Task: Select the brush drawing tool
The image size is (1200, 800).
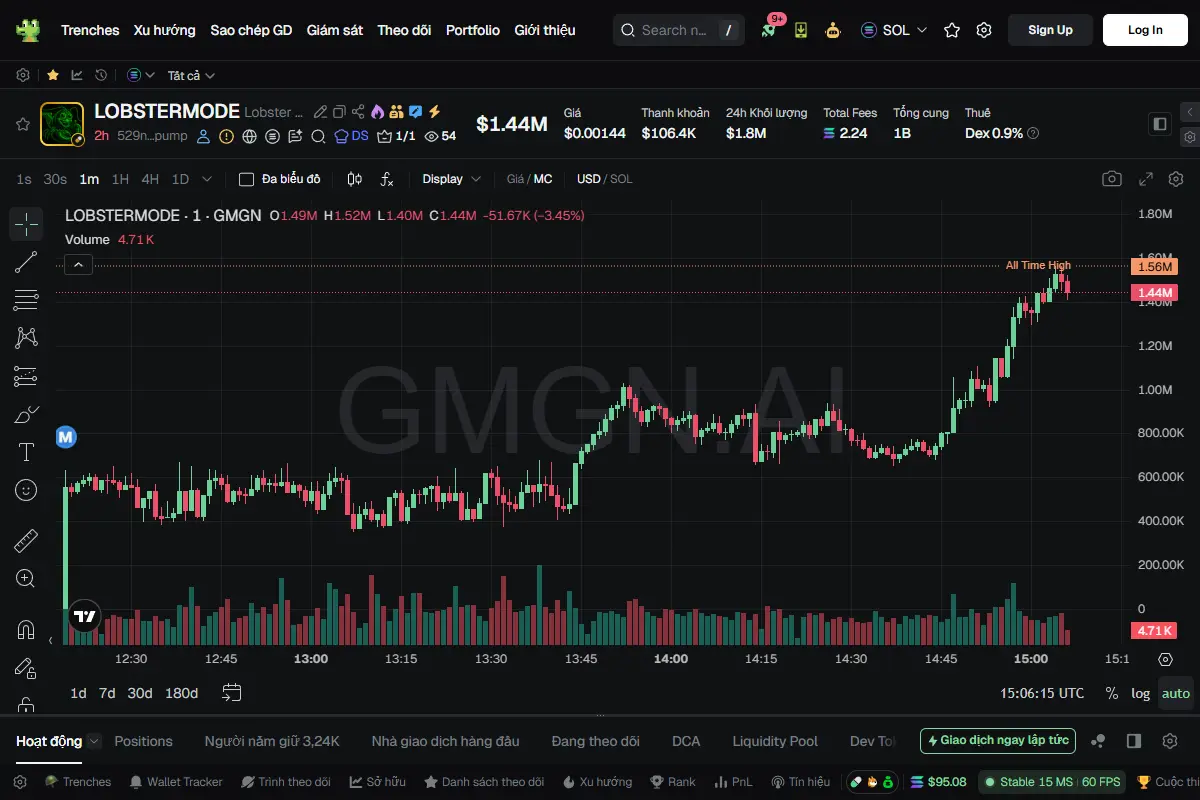Action: 26,414
